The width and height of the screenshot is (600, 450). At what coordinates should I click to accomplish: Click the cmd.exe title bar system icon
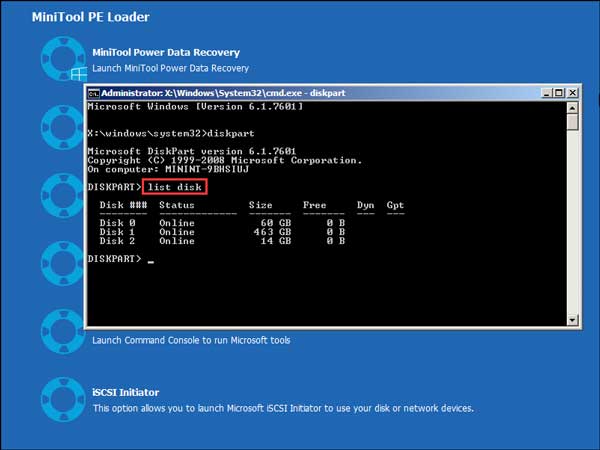[94, 93]
